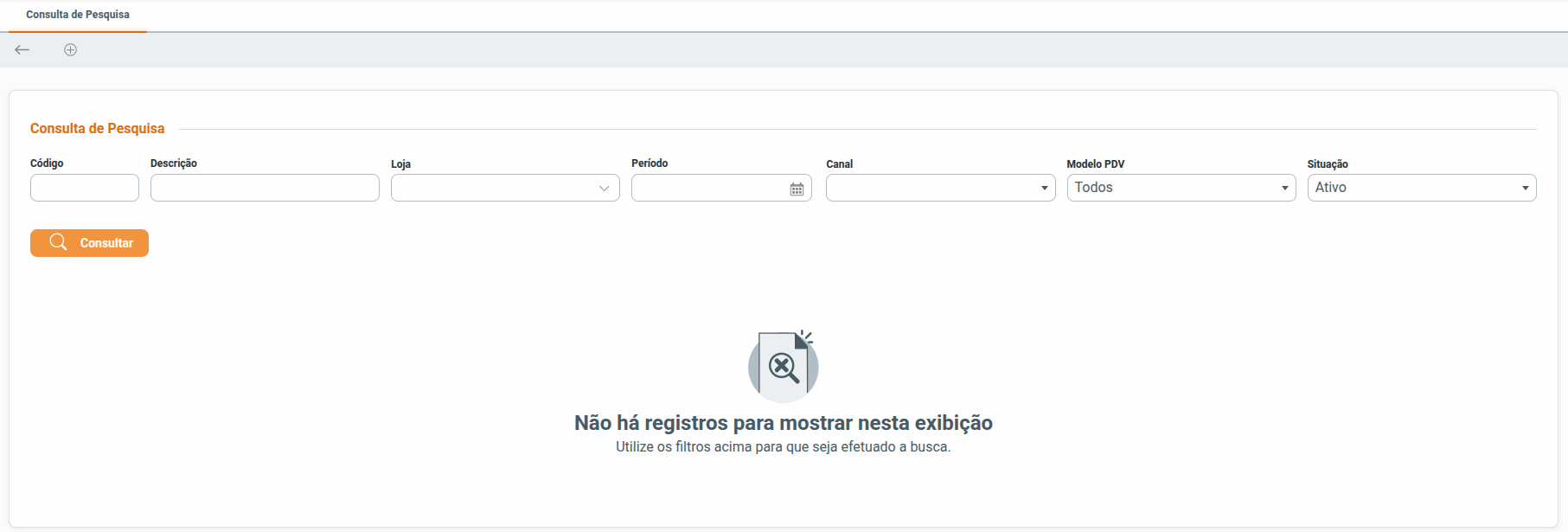Click the Loja field label
The image size is (1568, 532).
pos(400,164)
